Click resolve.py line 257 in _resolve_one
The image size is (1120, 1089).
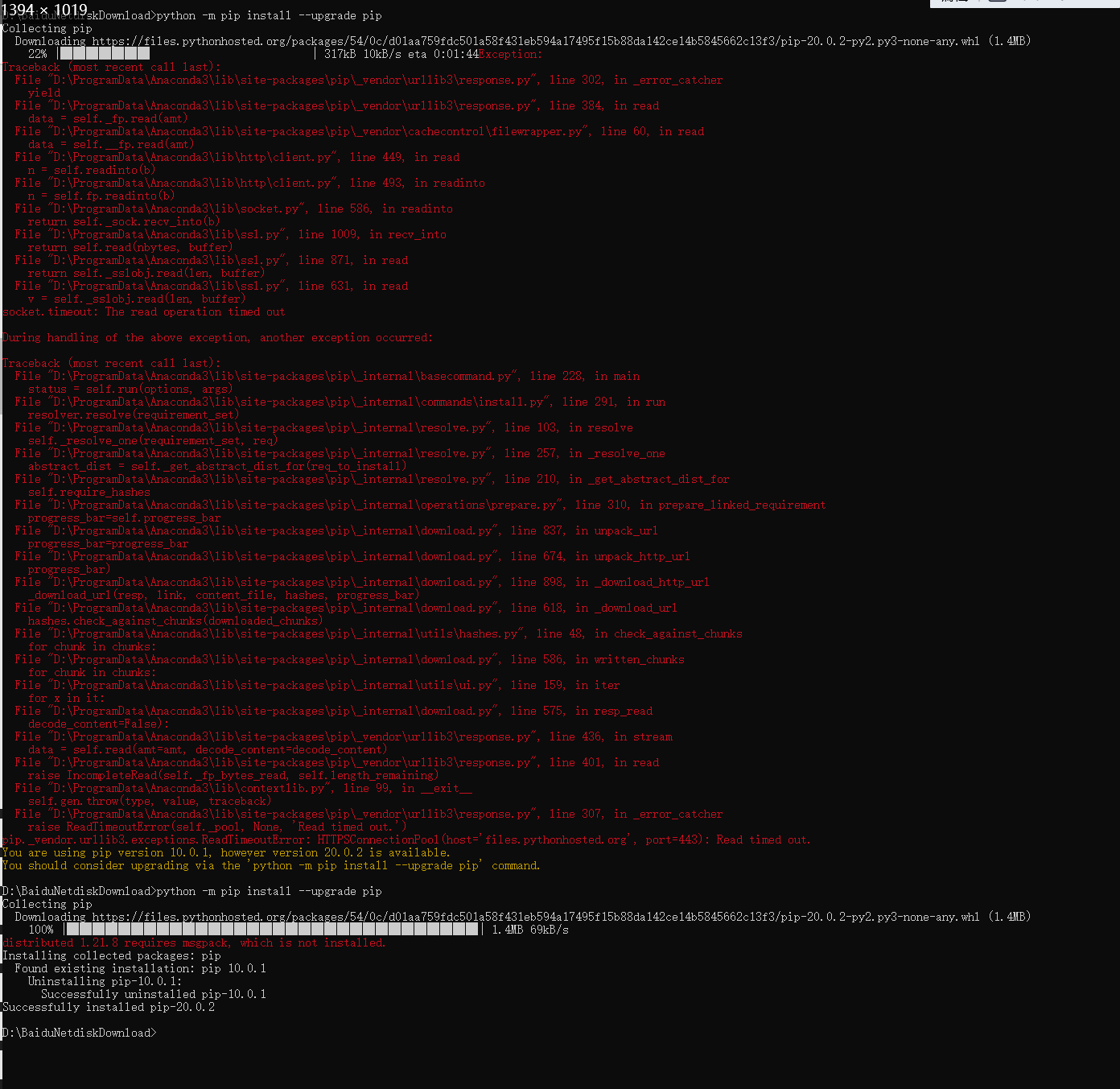340,453
